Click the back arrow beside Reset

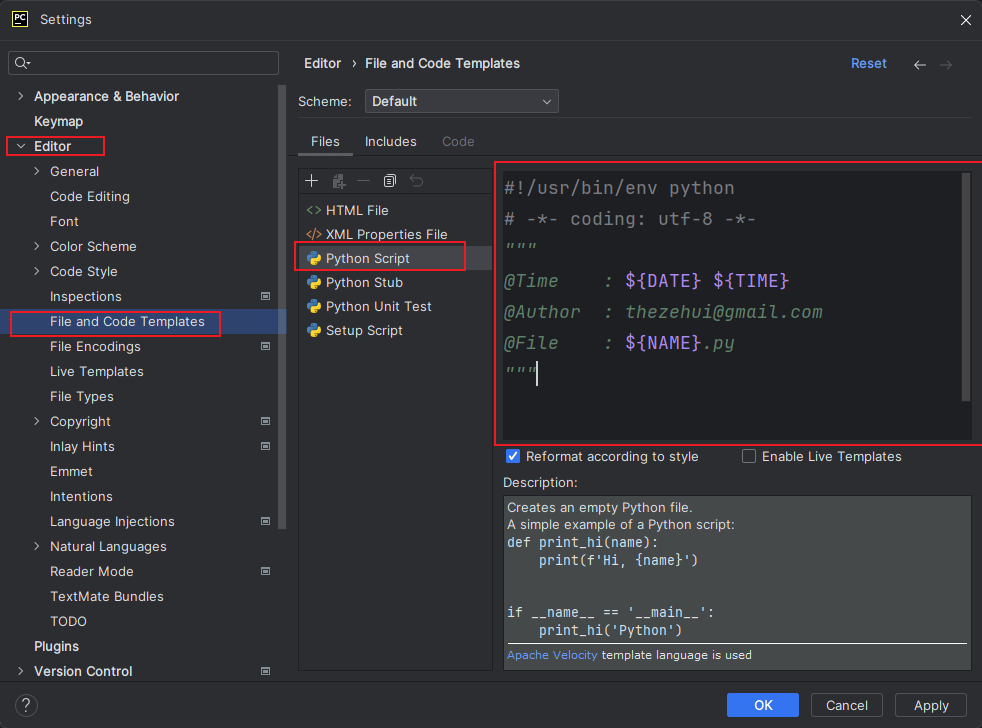tap(920, 64)
